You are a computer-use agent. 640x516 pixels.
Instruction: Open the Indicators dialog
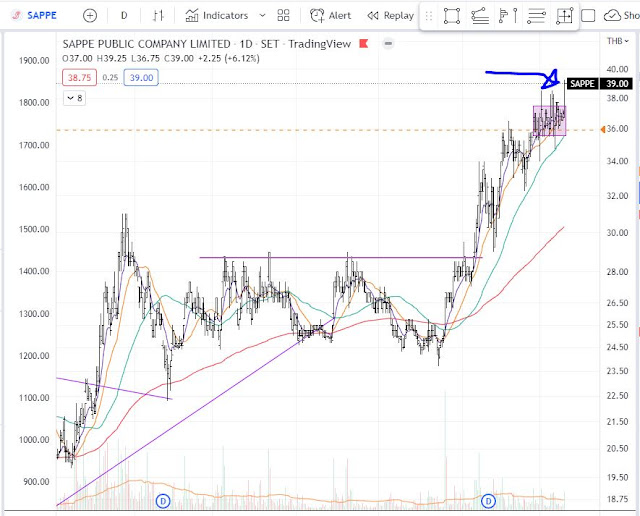[x=217, y=16]
